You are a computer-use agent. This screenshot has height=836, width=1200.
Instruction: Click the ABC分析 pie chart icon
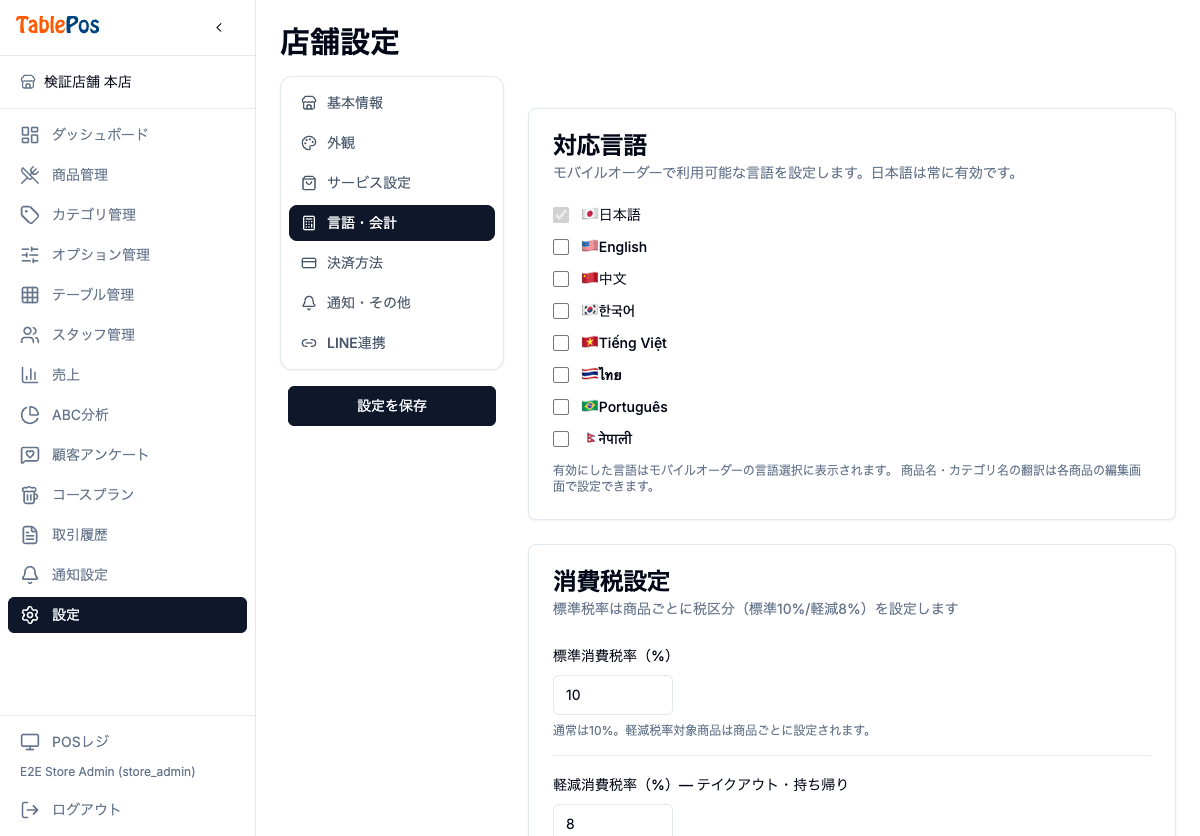coord(30,415)
